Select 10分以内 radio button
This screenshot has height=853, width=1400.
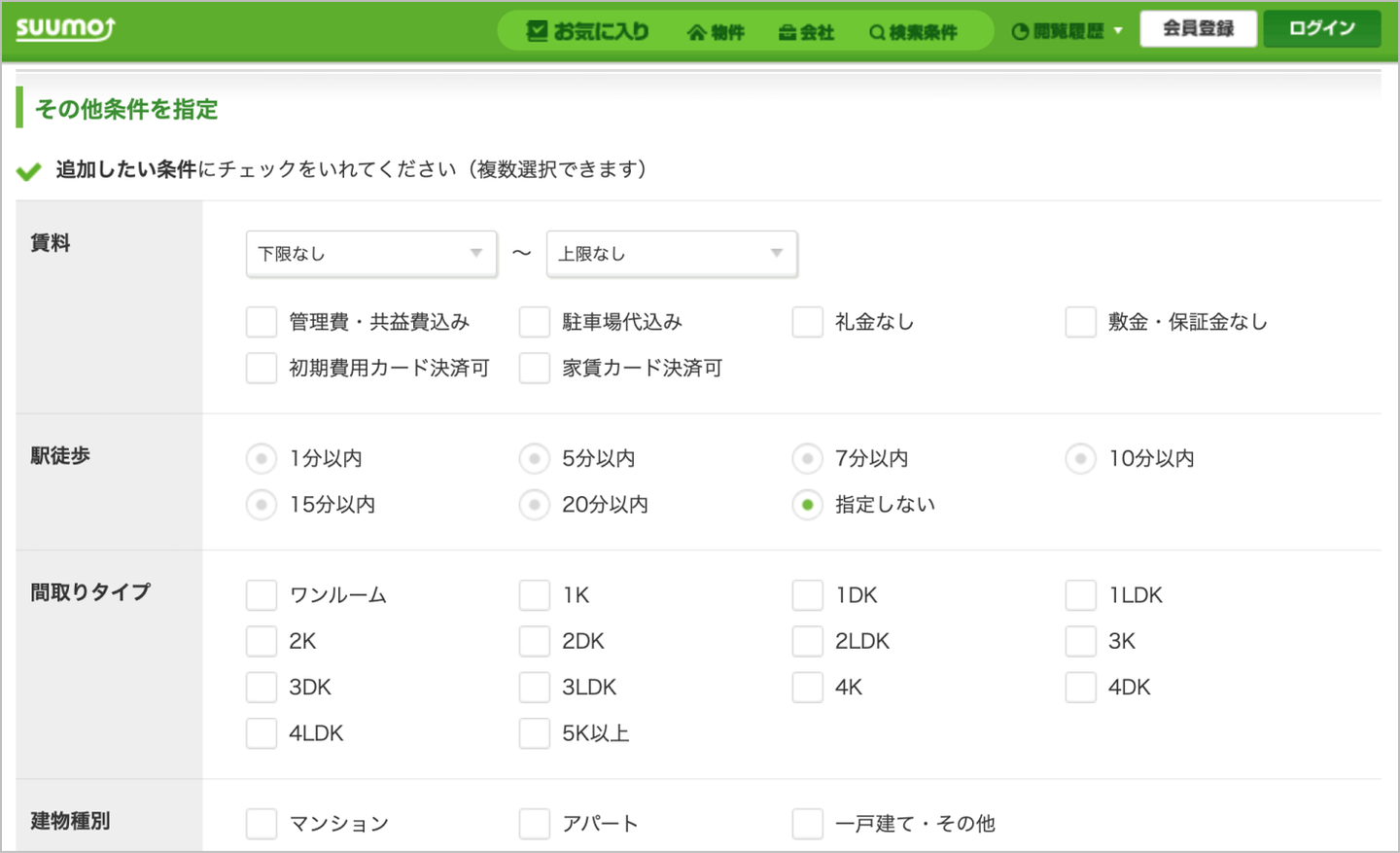1081,458
